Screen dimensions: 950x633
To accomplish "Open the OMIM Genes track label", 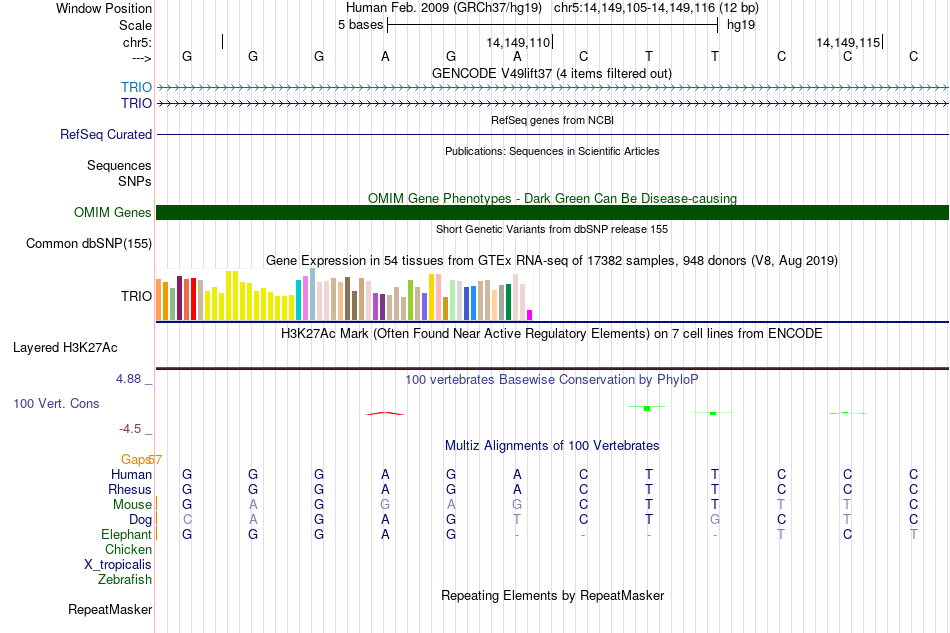I will 113,212.
